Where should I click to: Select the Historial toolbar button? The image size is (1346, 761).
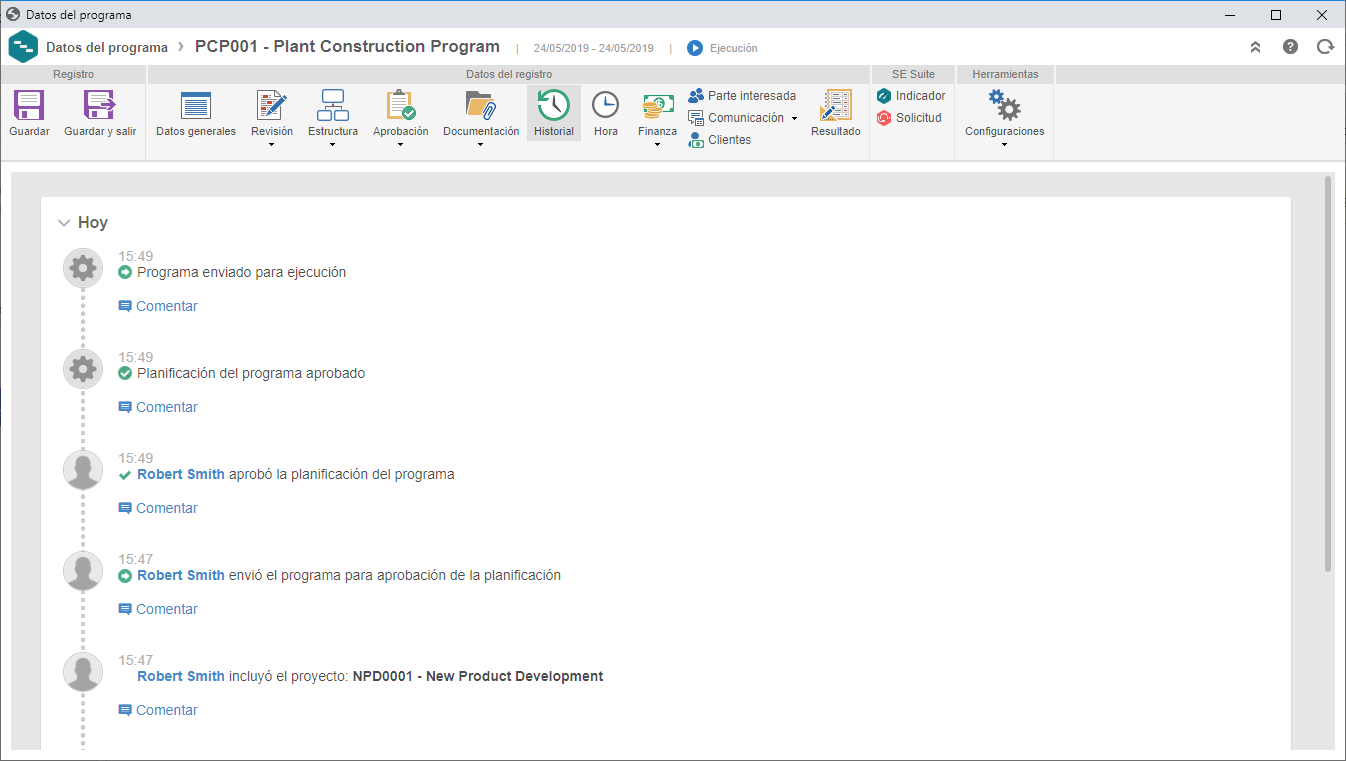(x=554, y=113)
